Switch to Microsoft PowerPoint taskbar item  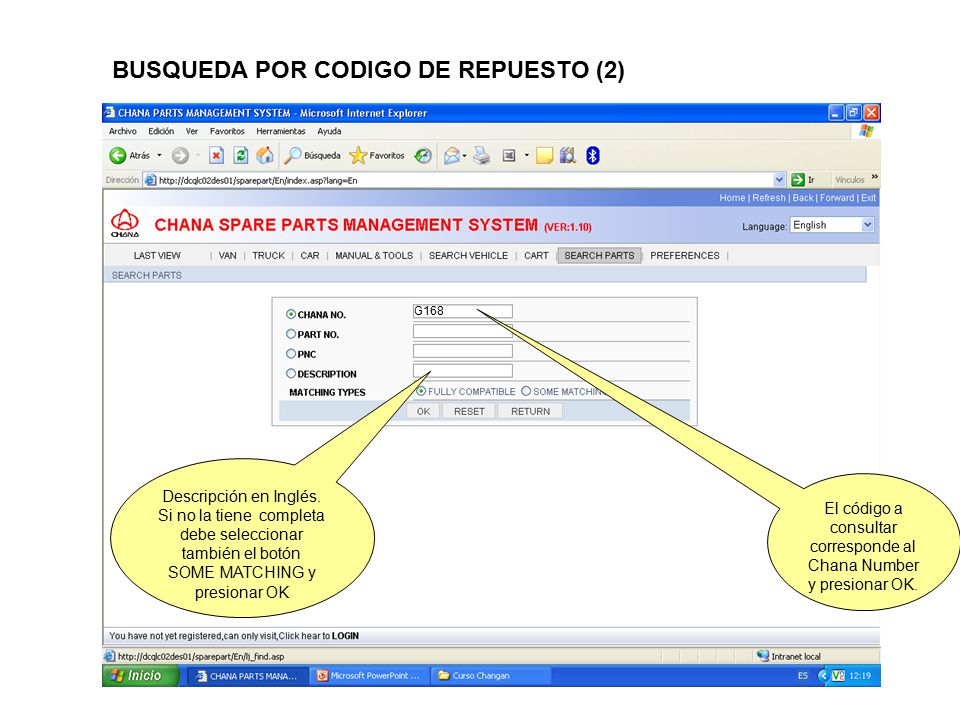[x=368, y=676]
